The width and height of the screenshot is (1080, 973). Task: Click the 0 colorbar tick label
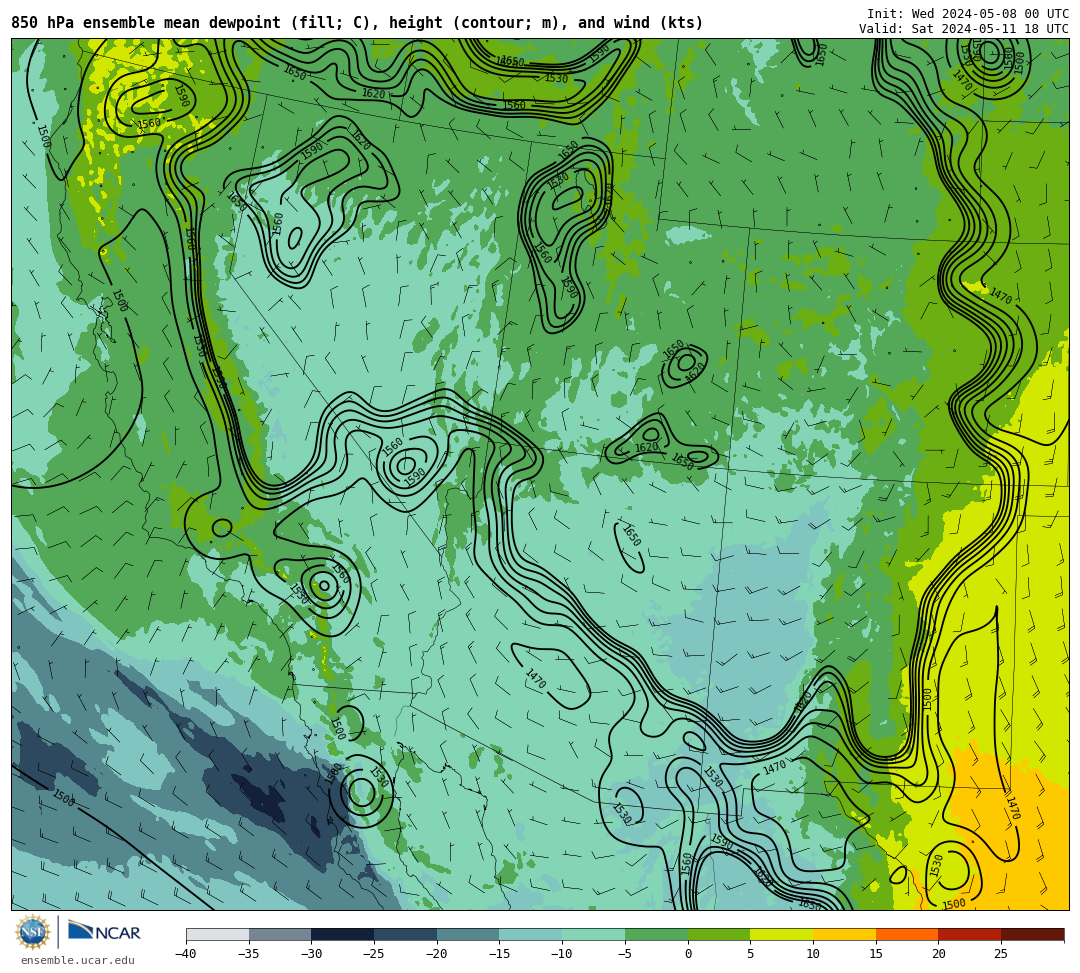[688, 954]
